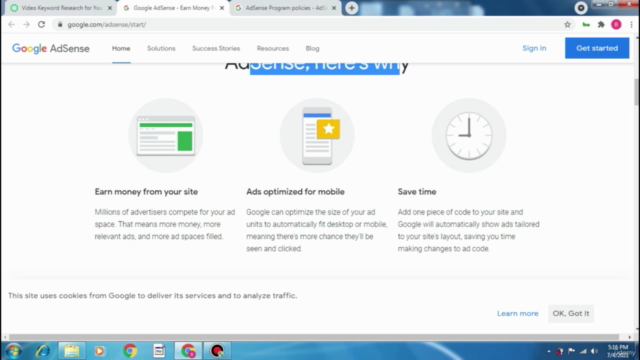Screen dimensions: 640x360
Task: Switch to the Video Keyword Research tab
Action: pos(61,8)
